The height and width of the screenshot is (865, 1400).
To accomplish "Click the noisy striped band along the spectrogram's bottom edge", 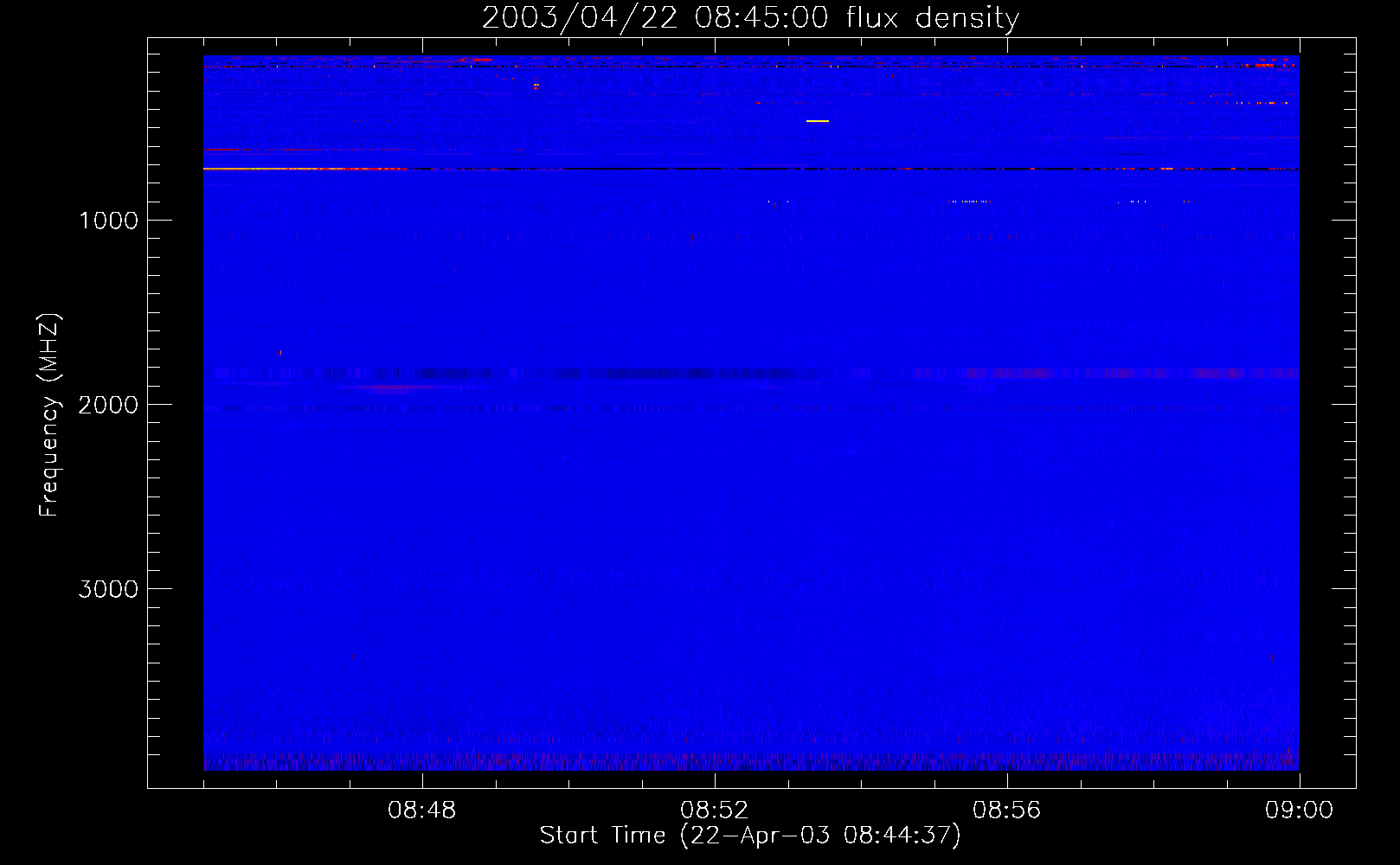I will 750,762.
